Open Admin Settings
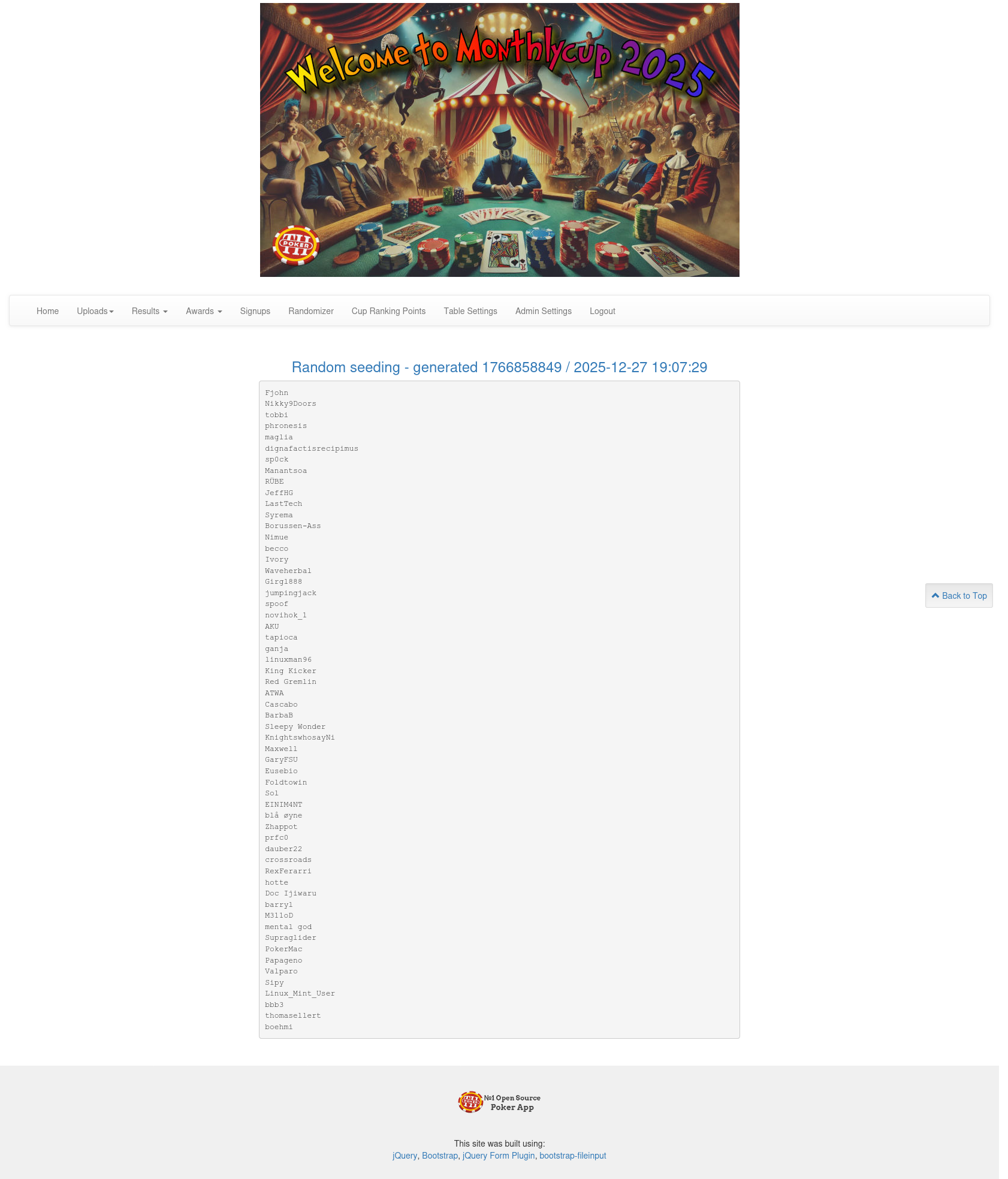Image resolution: width=1008 pixels, height=1179 pixels. [x=544, y=311]
